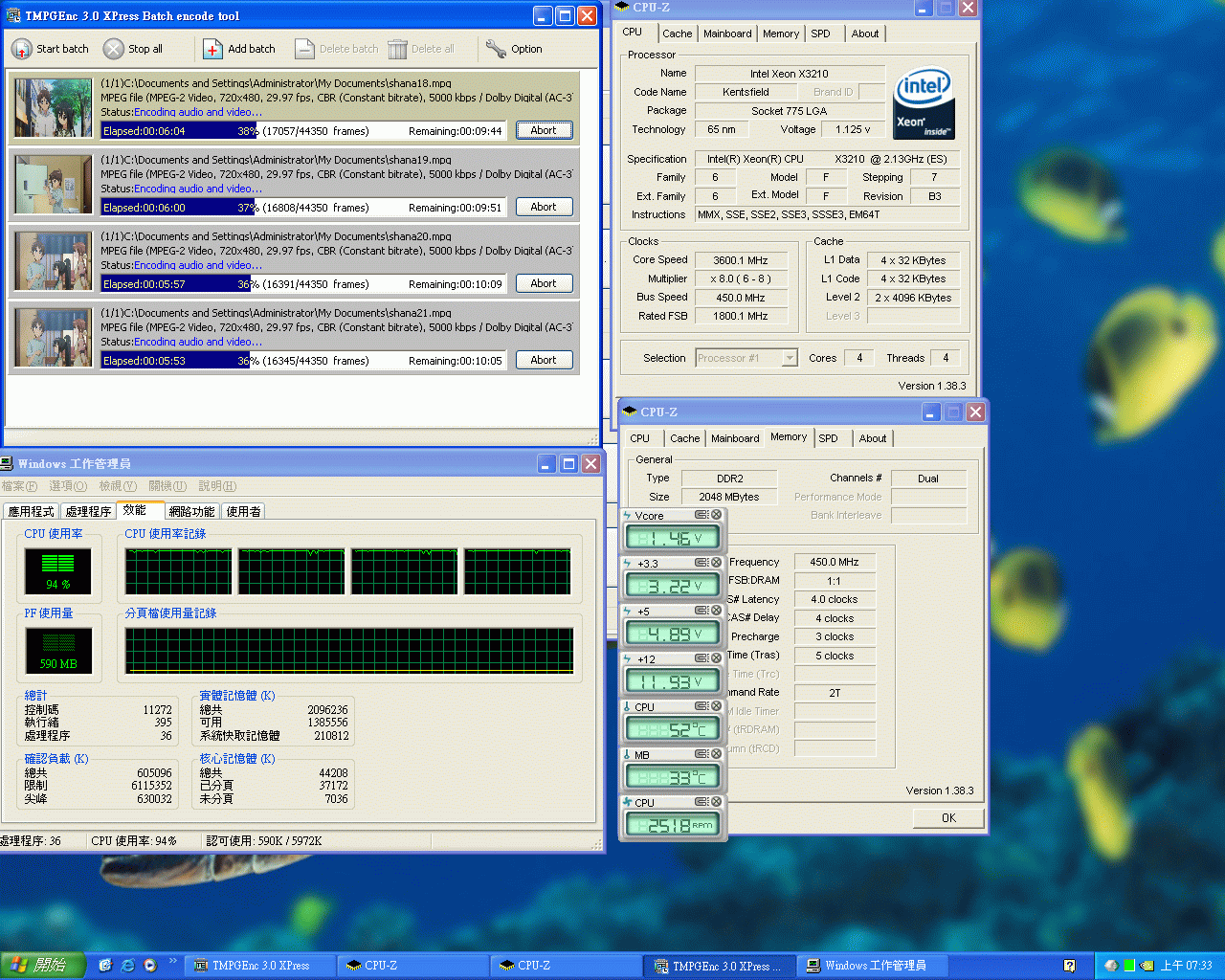Close the Vcore voltage widget
Screen dimensions: 1225x980
point(716,515)
